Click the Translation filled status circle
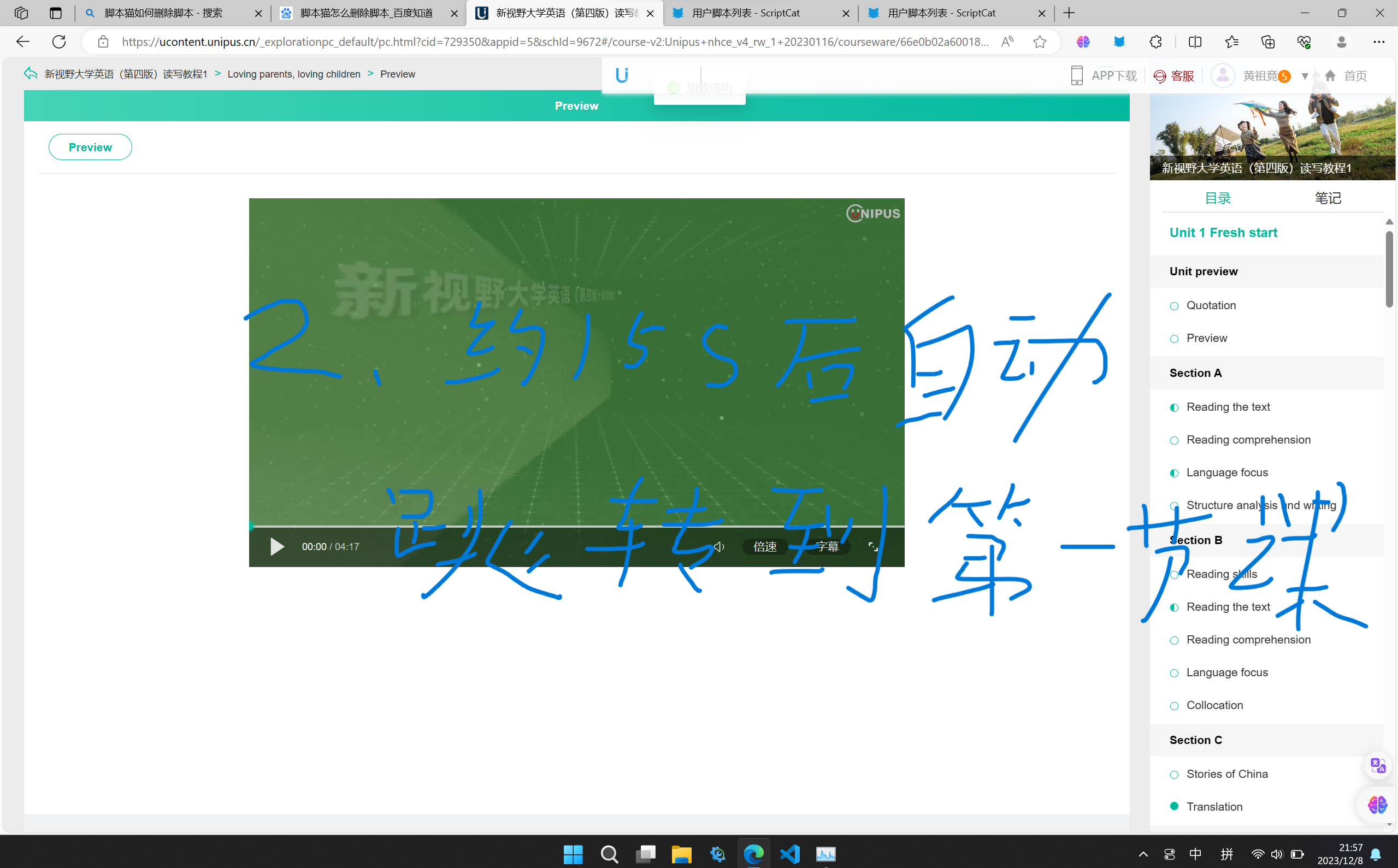Viewport: 1398px width, 868px height. coord(1175,806)
